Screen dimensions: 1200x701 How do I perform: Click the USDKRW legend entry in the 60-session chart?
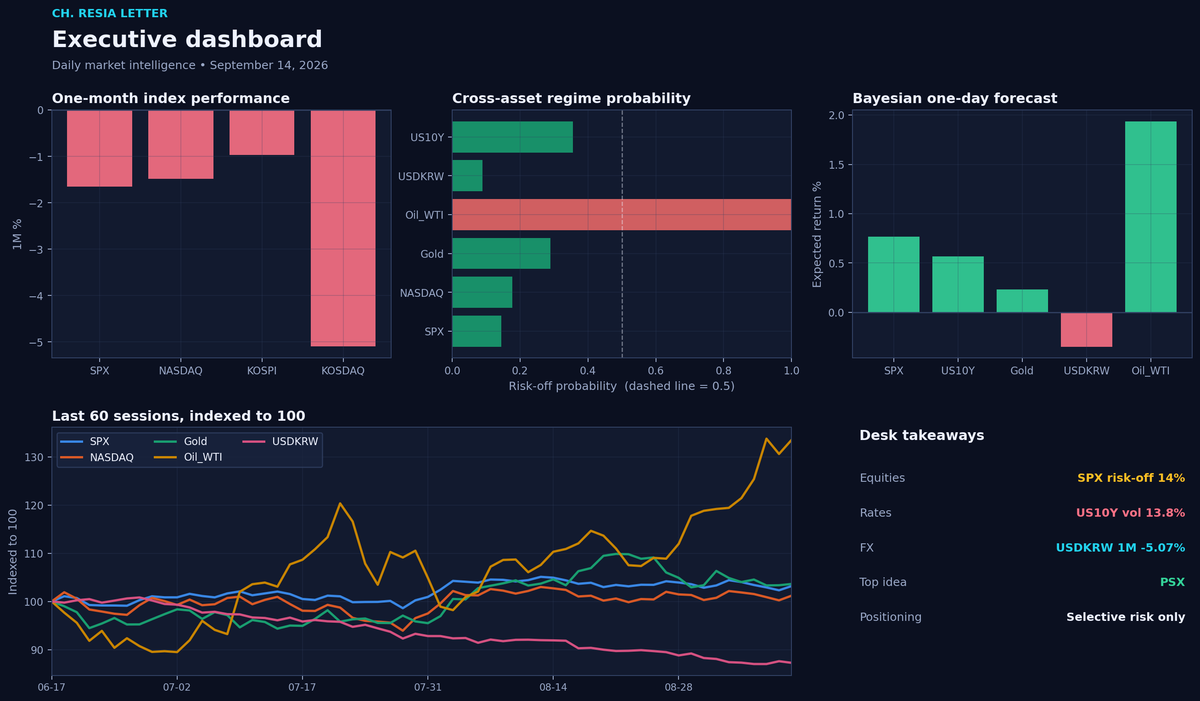tap(280, 441)
